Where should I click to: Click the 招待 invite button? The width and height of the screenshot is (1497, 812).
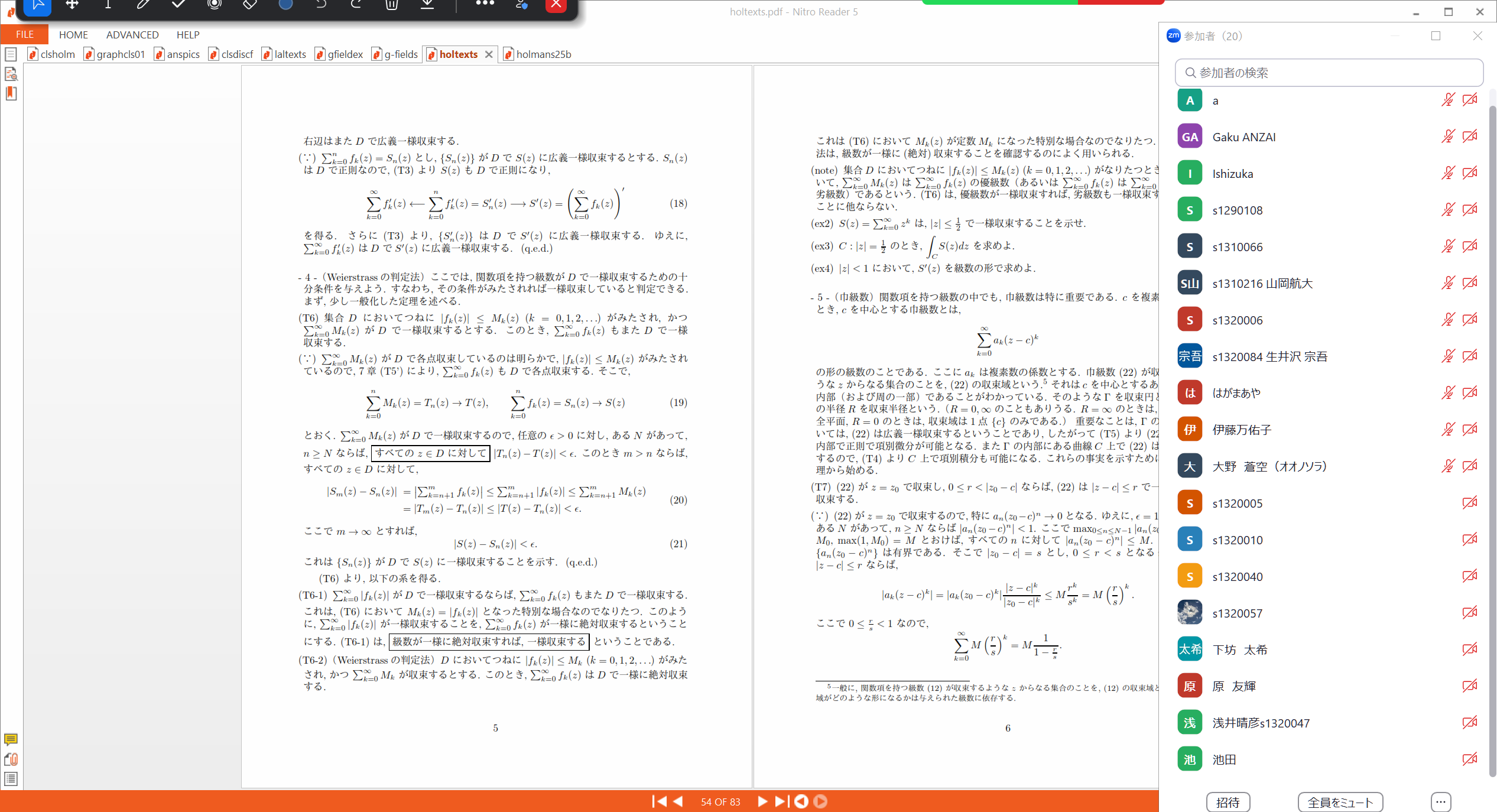click(x=1228, y=802)
